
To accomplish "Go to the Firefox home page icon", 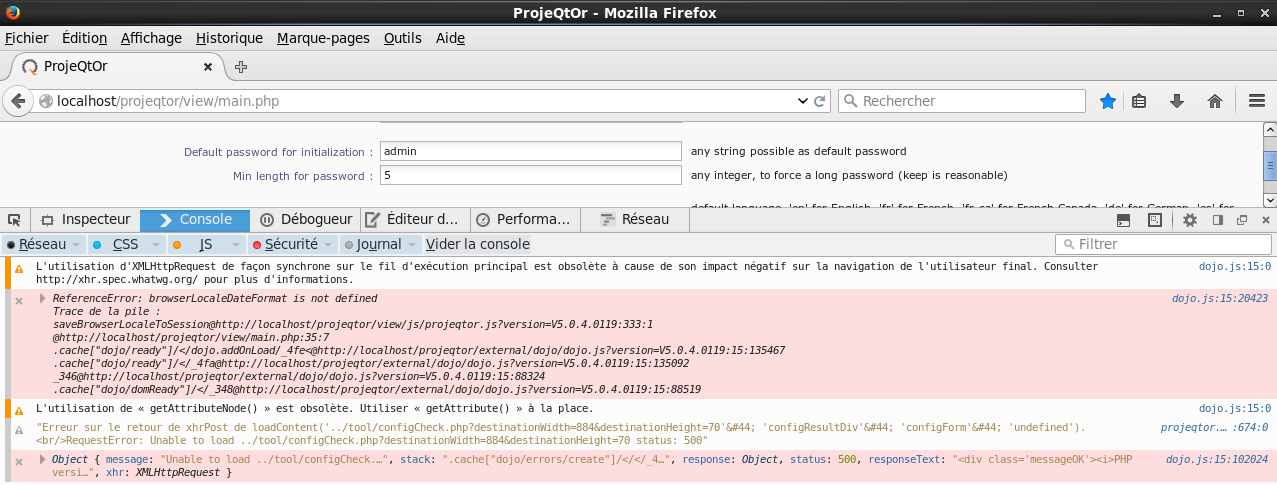I will click(1215, 101).
